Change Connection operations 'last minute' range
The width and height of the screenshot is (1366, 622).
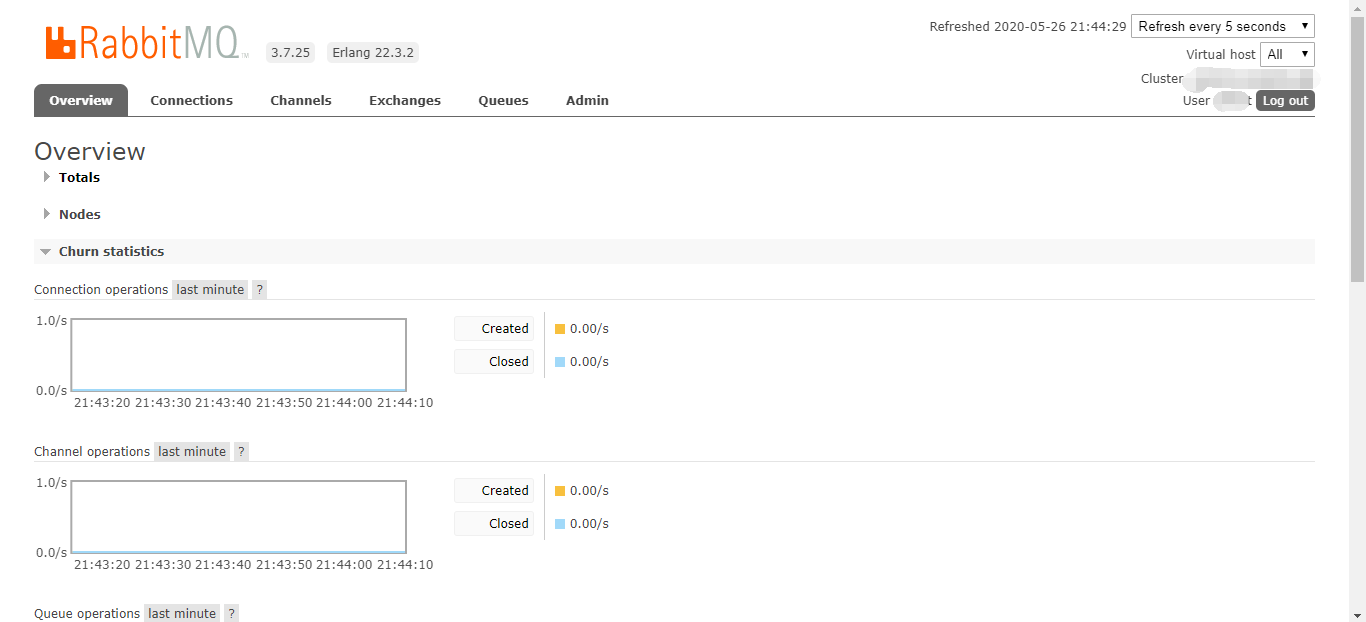tap(210, 290)
